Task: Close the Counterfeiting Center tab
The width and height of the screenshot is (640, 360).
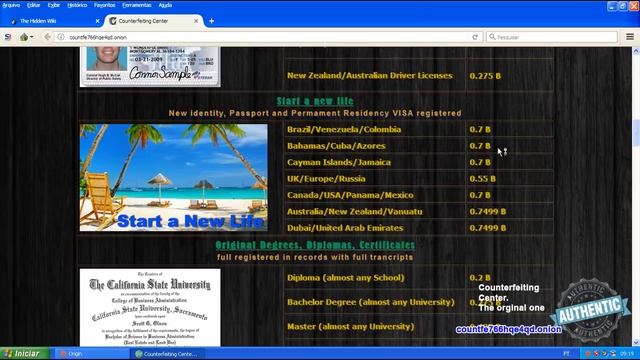Action: [x=196, y=21]
